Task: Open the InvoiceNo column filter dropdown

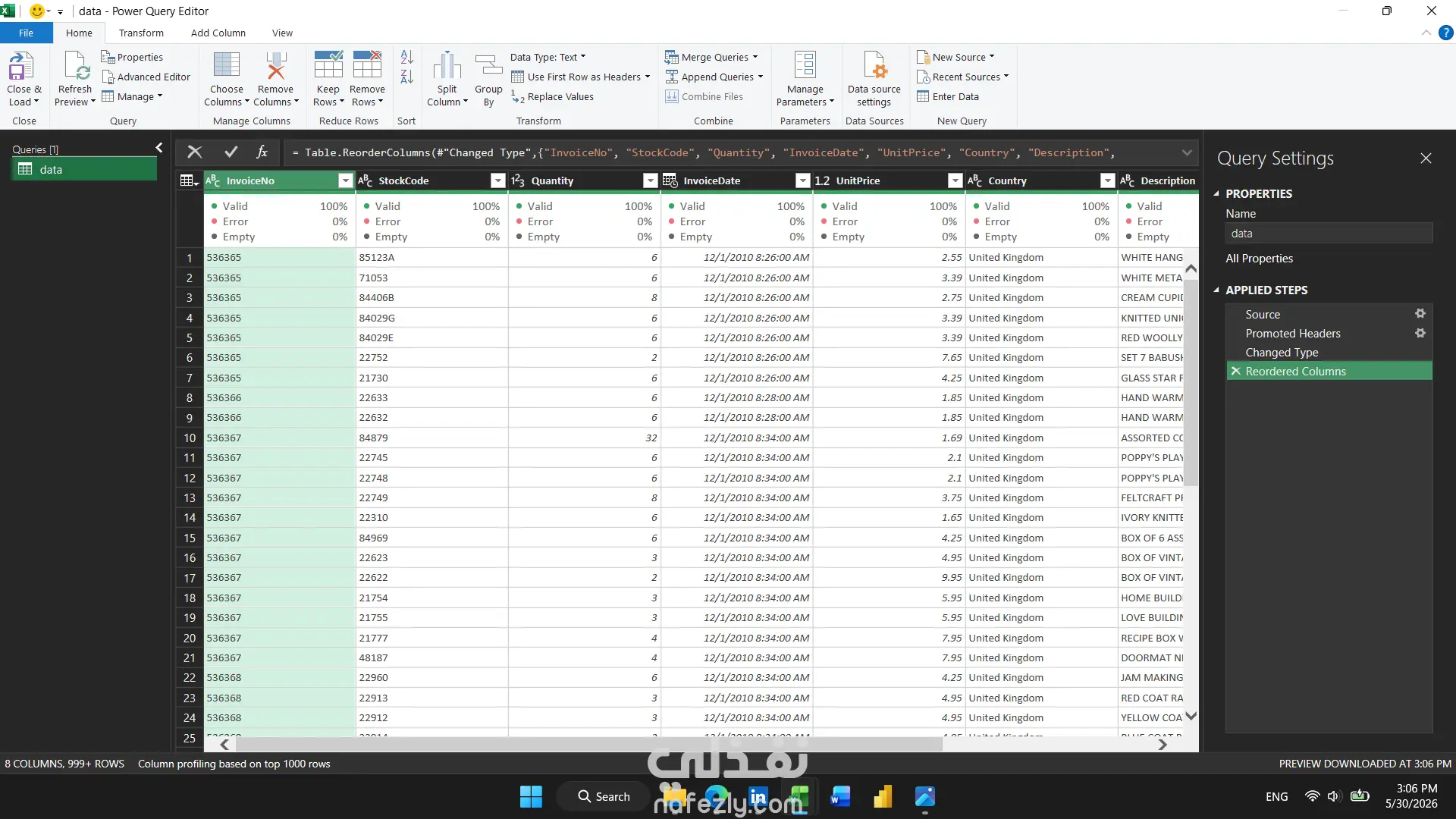Action: 346,180
